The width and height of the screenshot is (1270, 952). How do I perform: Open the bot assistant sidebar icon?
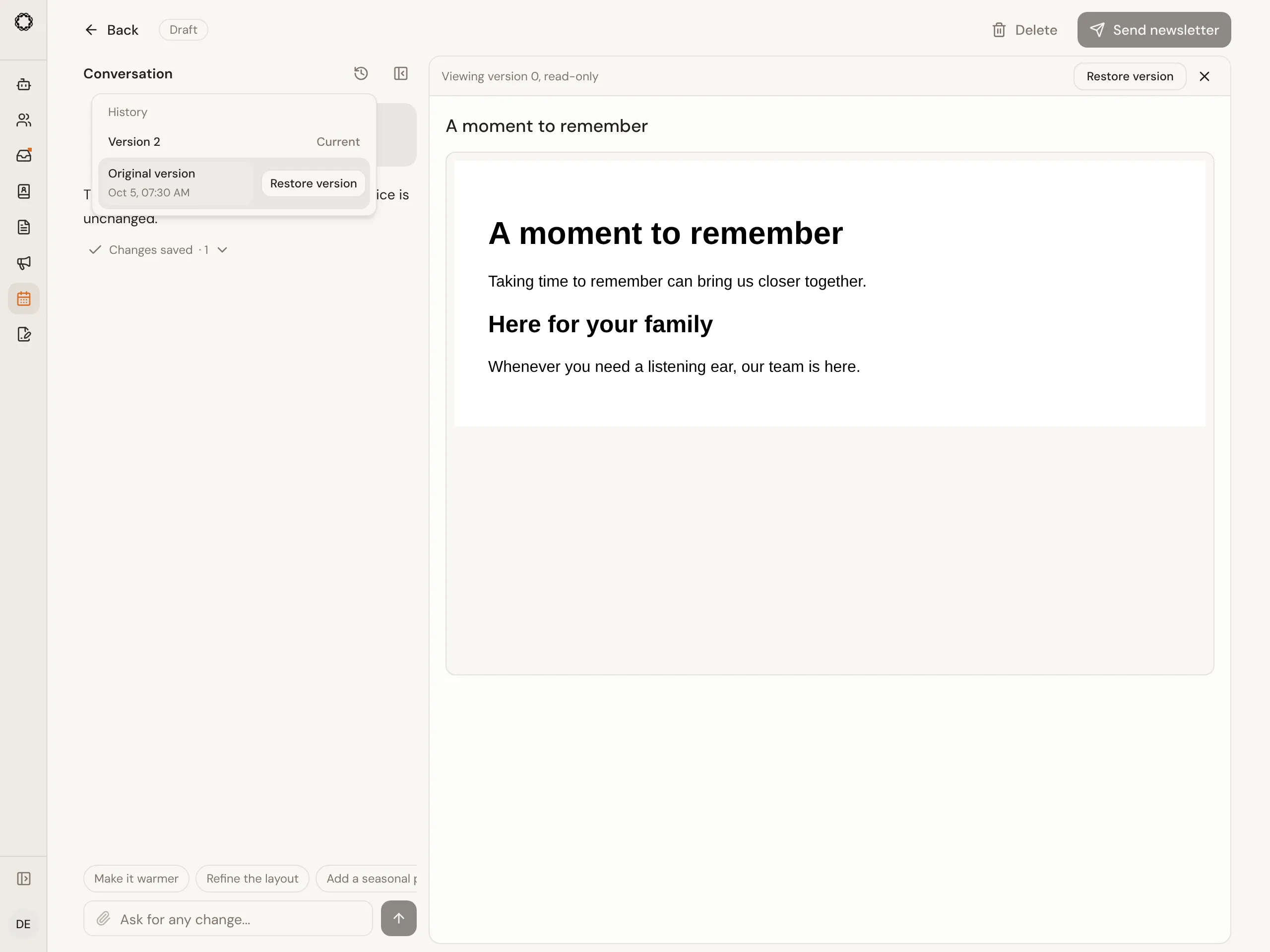click(23, 84)
